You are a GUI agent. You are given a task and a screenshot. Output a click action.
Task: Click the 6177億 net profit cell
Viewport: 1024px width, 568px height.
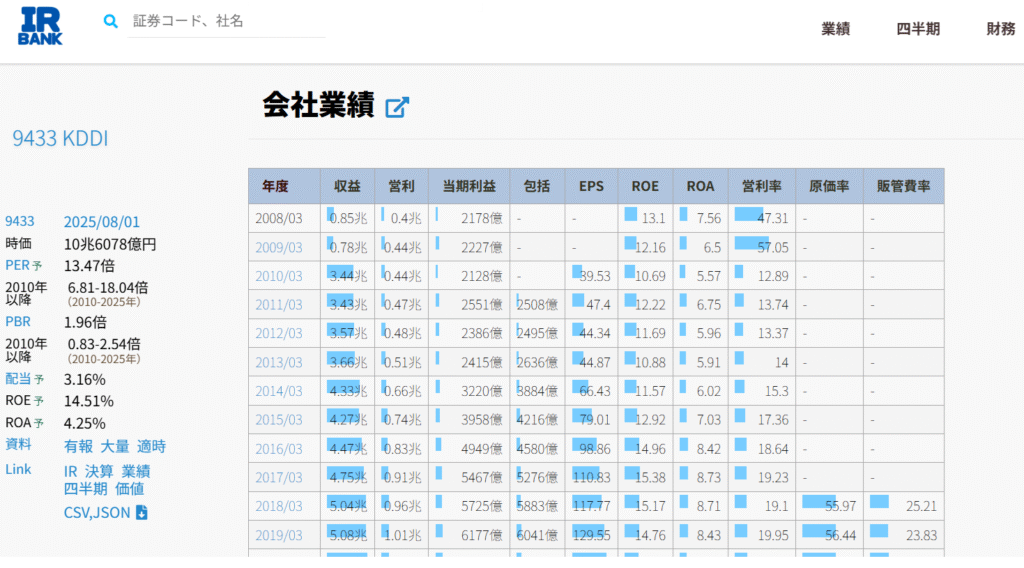(x=469, y=535)
